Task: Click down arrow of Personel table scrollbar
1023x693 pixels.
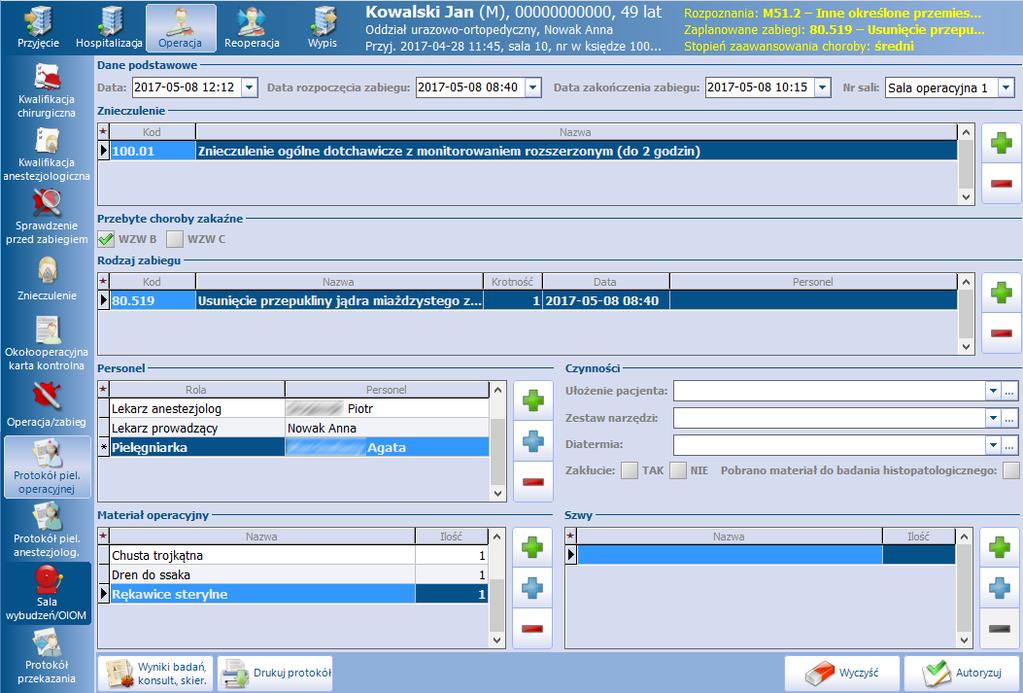Action: [498, 493]
